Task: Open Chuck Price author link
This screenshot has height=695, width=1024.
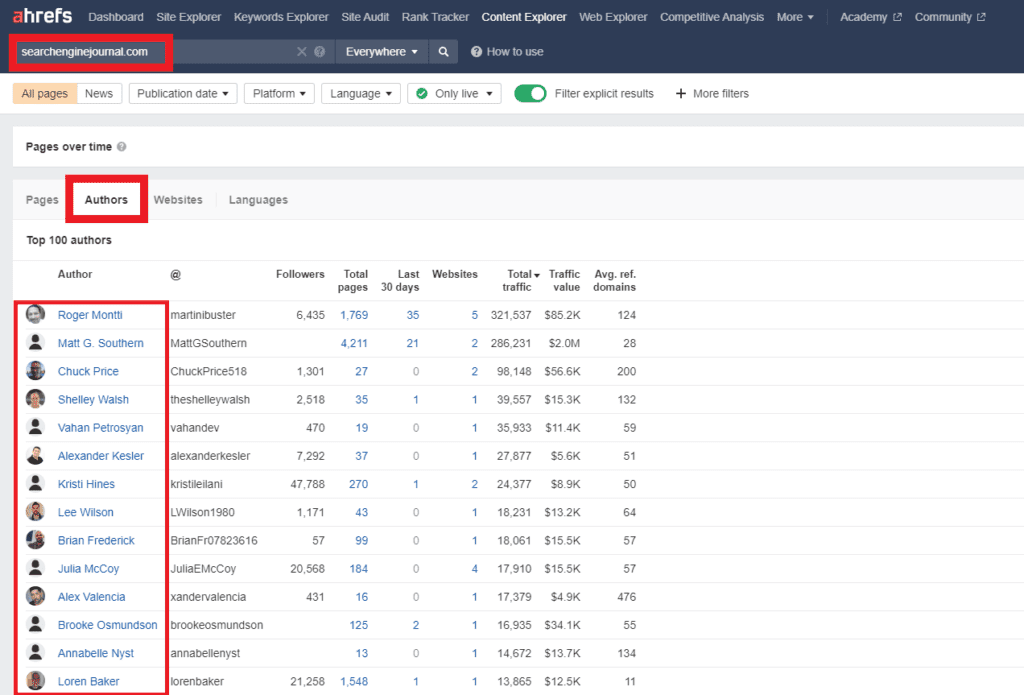Action: (x=88, y=371)
